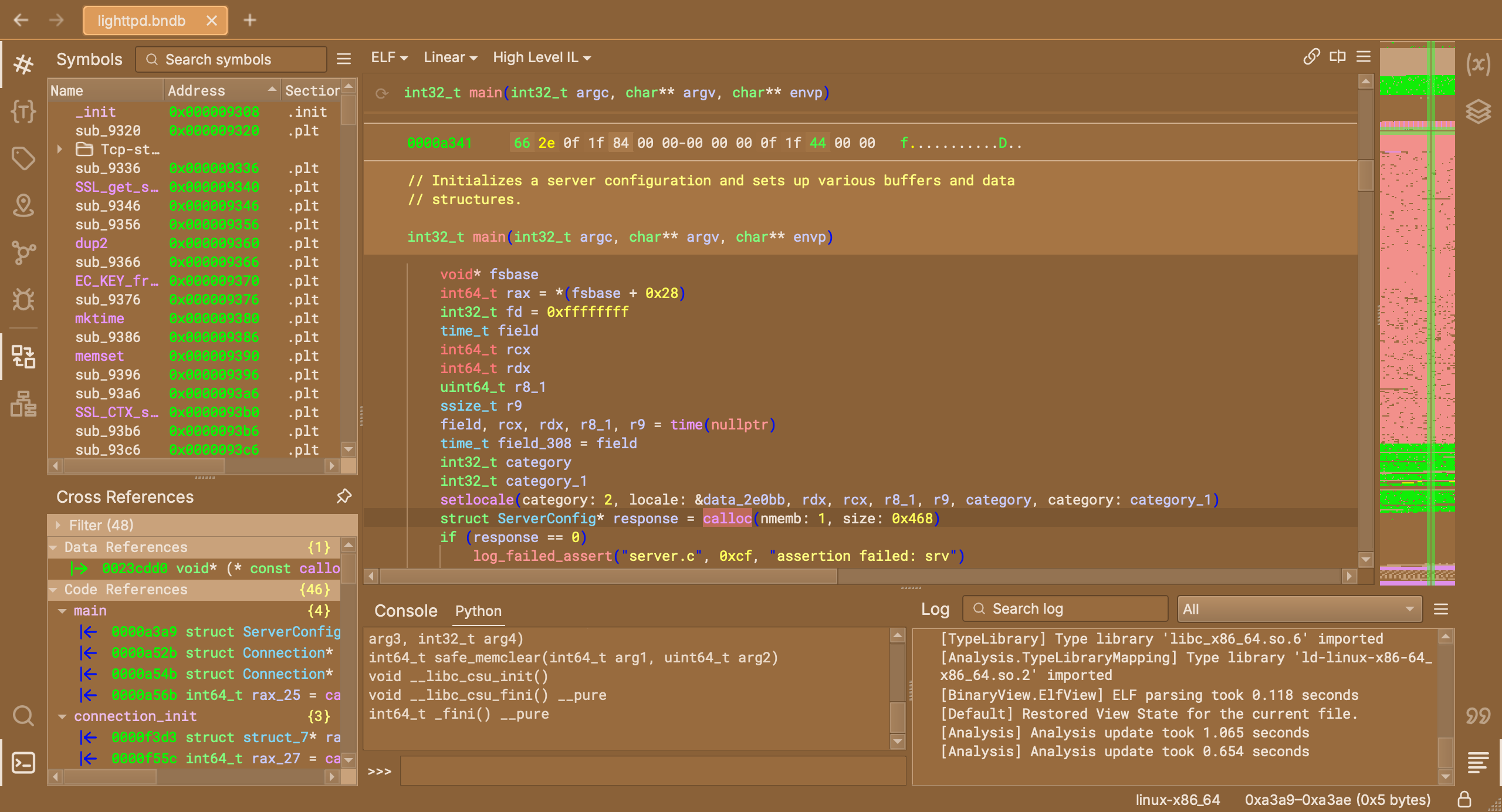Screen dimensions: 1502x812
Task: Select the lighttpd.bndb file tab
Action: click(x=142, y=21)
